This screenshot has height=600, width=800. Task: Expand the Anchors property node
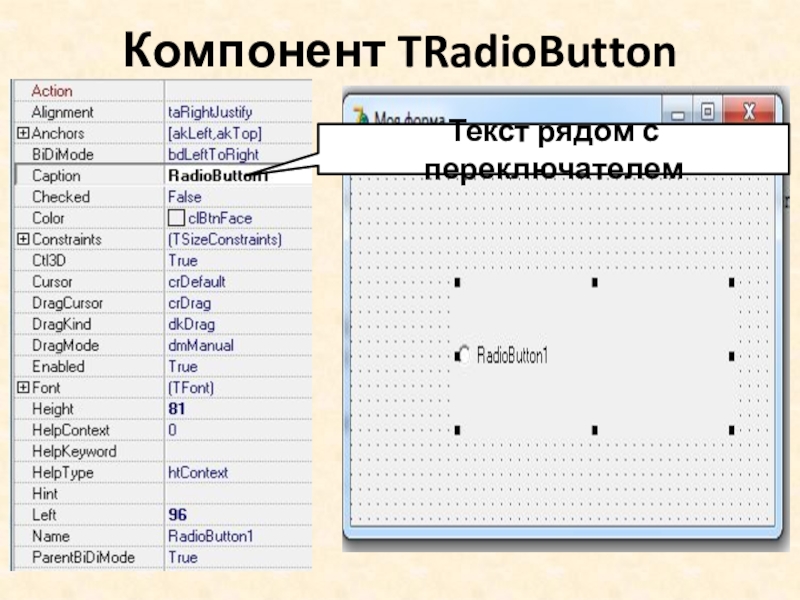tap(23, 133)
